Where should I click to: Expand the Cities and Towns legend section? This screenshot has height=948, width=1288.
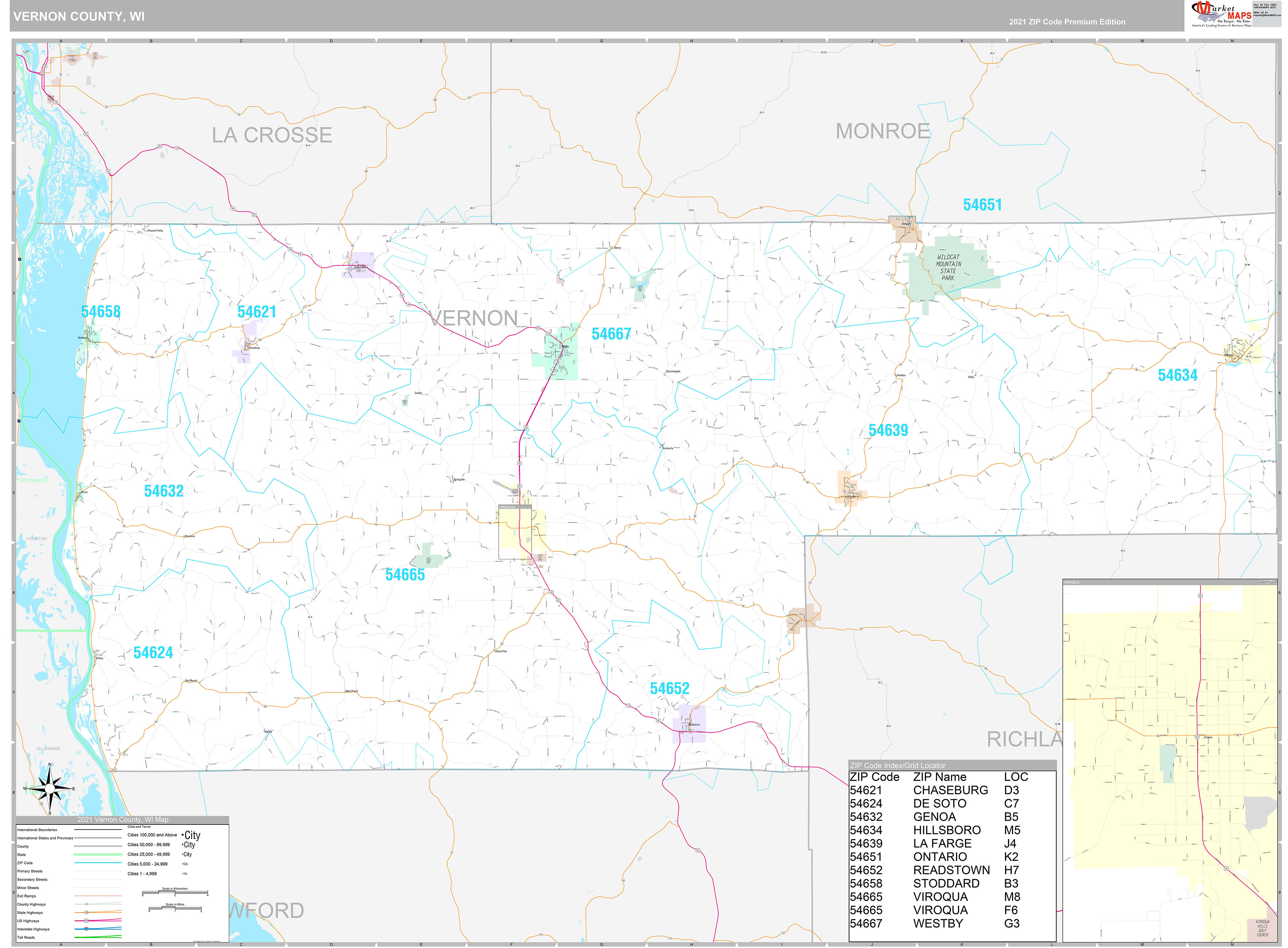click(x=139, y=827)
